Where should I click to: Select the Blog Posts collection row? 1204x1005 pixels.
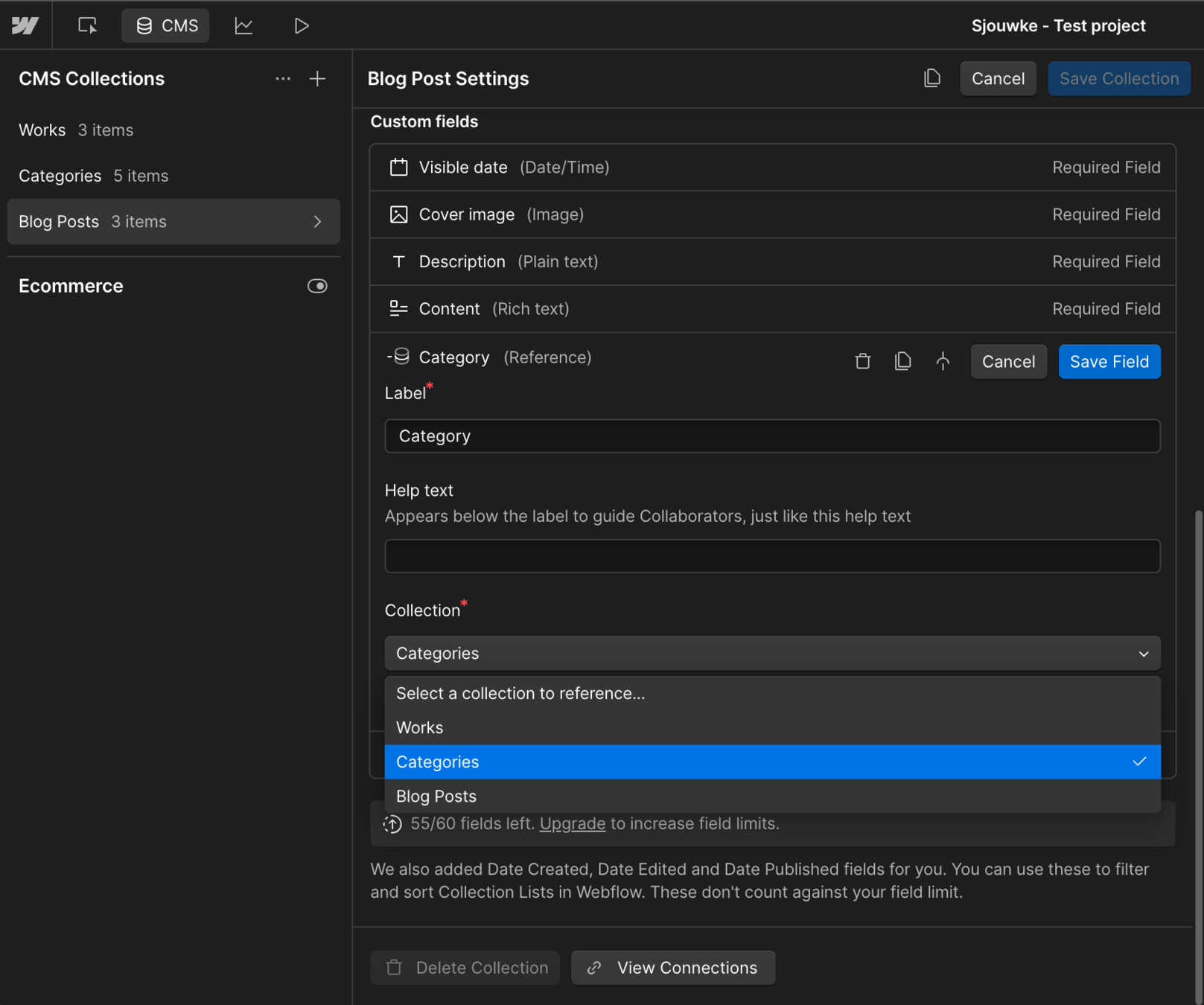coord(173,222)
